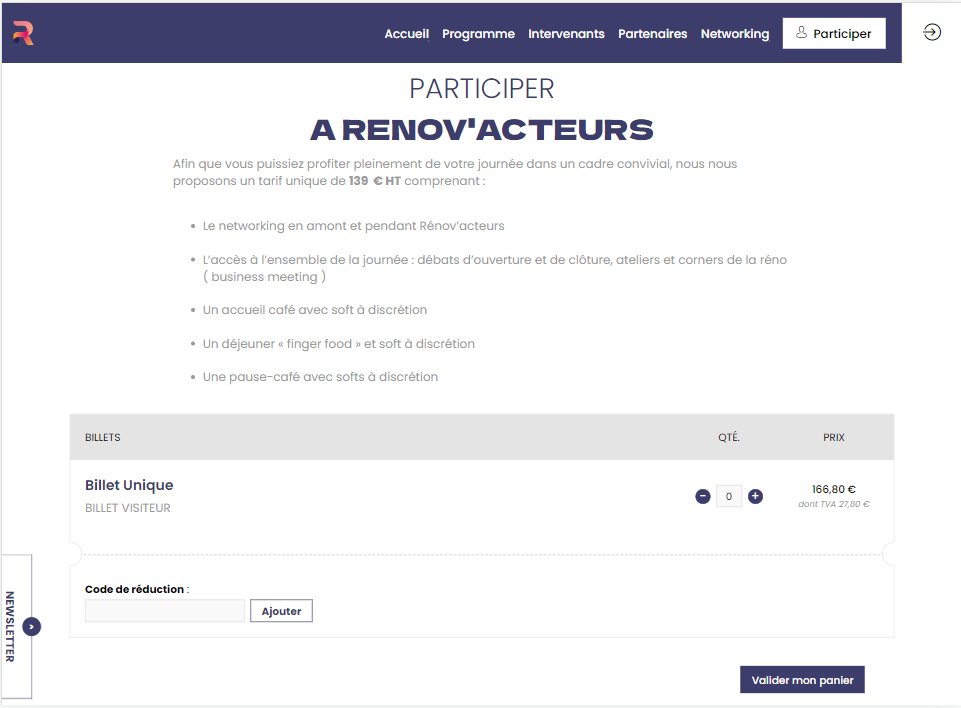Open the Accueil menu item
Viewport: 961px width, 708px height.
(x=406, y=34)
